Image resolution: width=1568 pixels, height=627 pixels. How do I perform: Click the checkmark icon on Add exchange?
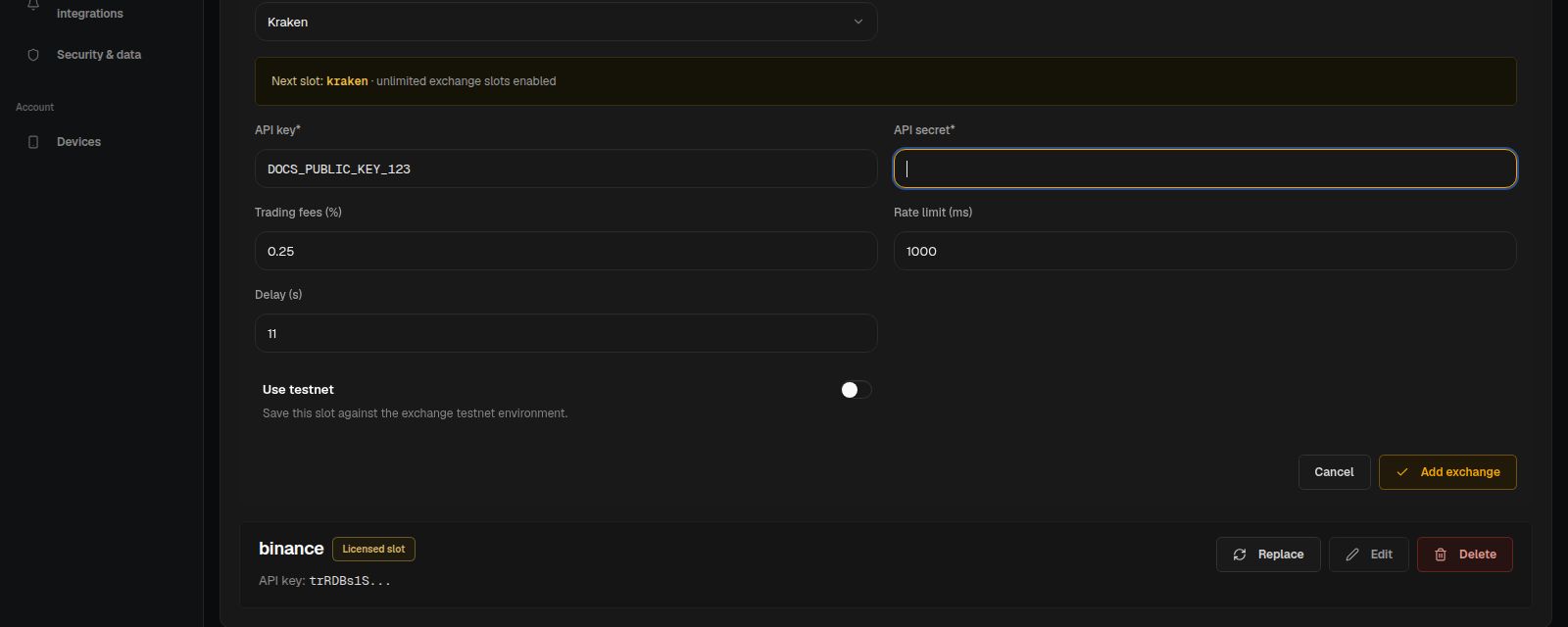pos(1402,472)
